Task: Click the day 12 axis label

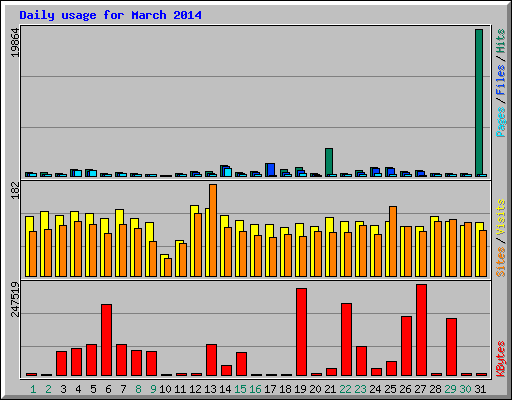Action: pos(195,389)
